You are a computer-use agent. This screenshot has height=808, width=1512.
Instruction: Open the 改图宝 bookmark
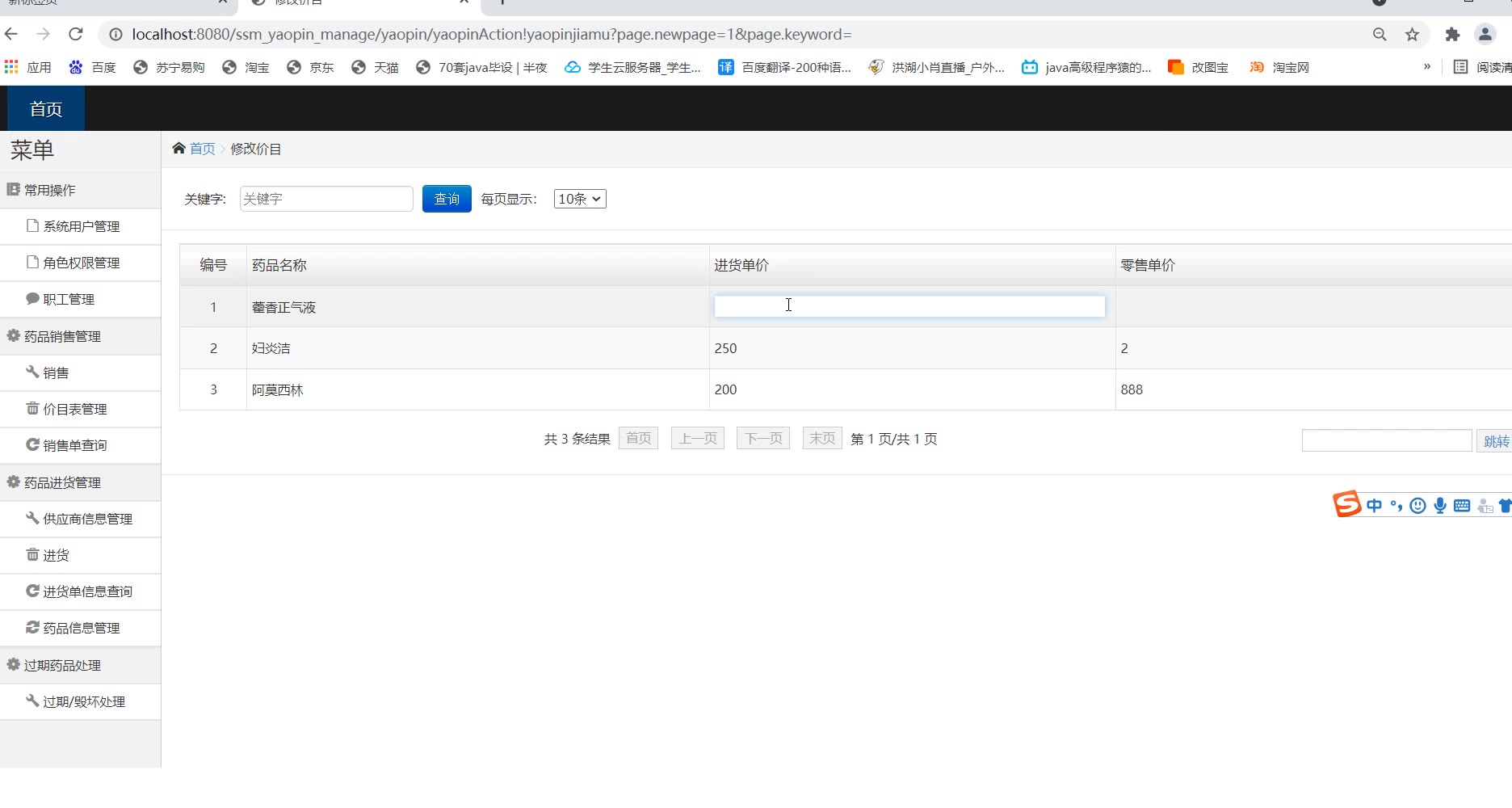coord(1198,67)
